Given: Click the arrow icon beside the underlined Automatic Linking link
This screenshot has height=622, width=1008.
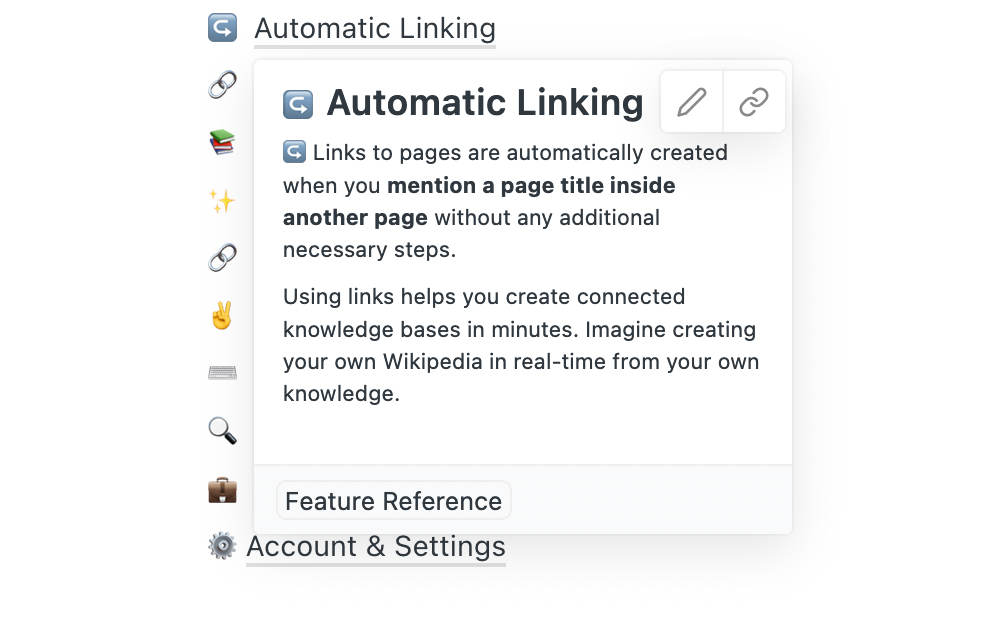Looking at the screenshot, I should 222,29.
